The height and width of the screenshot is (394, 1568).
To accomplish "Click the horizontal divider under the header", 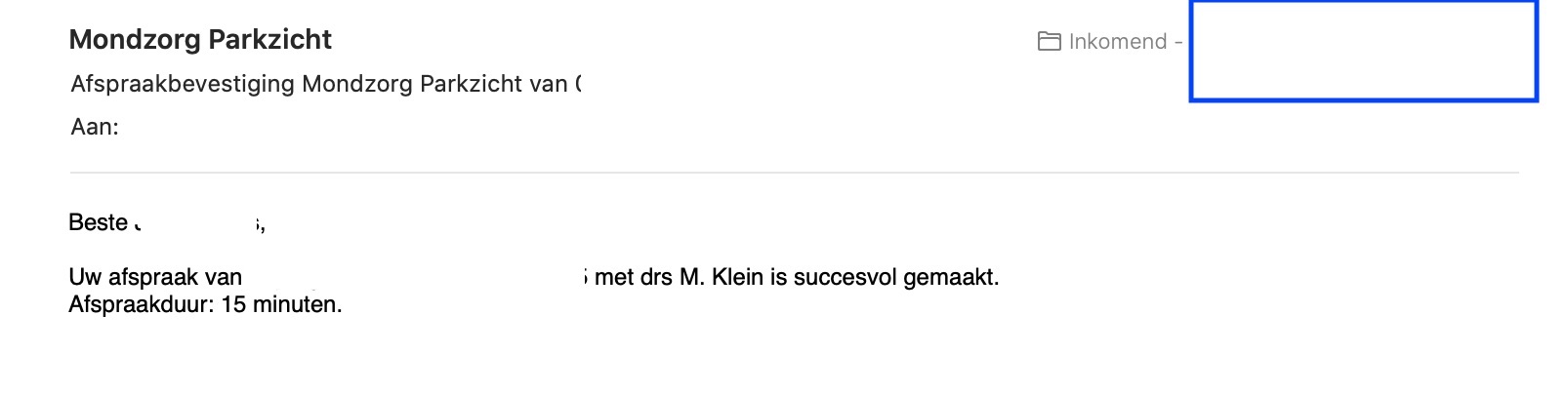I will click(794, 173).
